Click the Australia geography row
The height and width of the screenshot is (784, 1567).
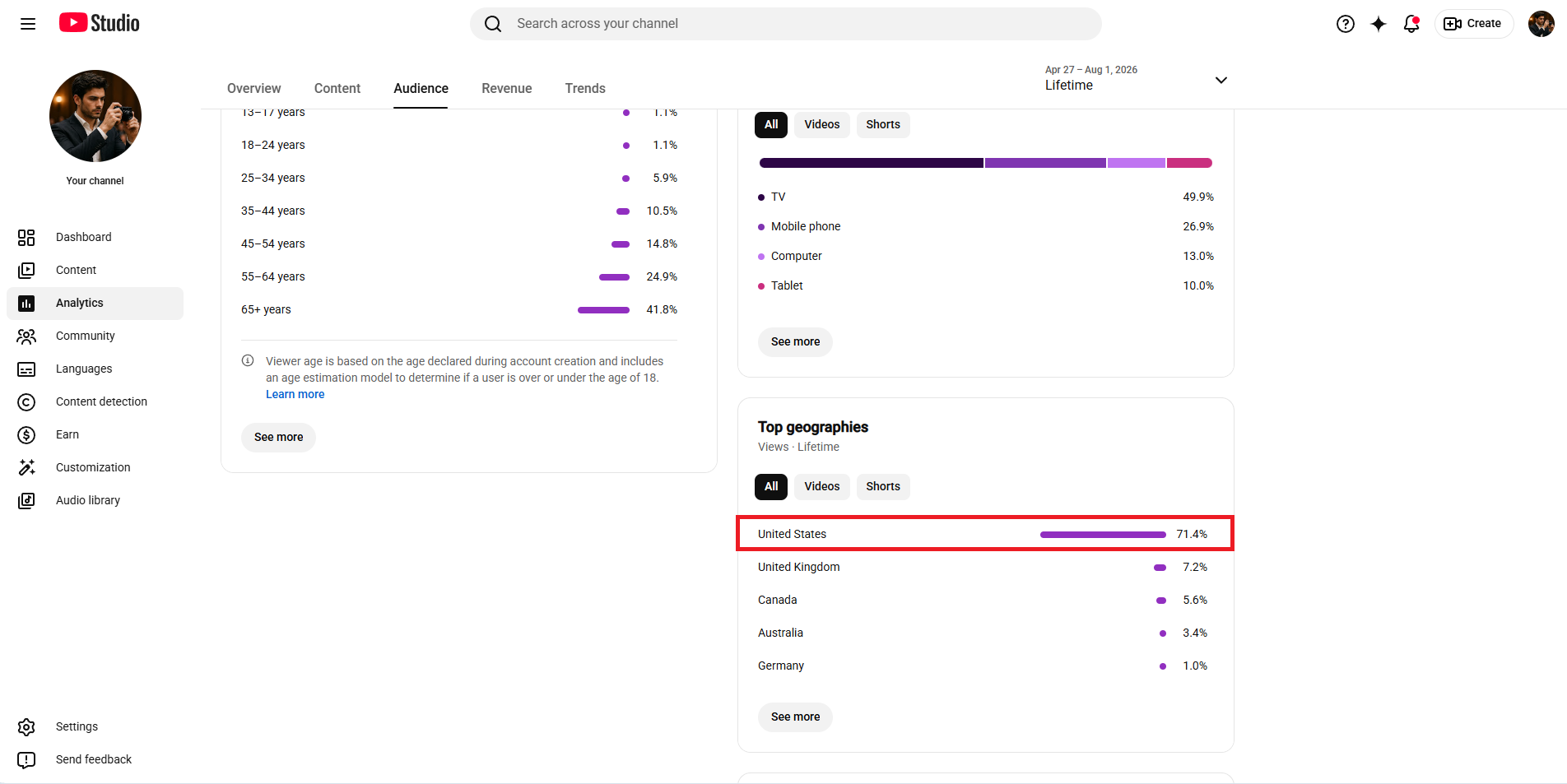(985, 633)
